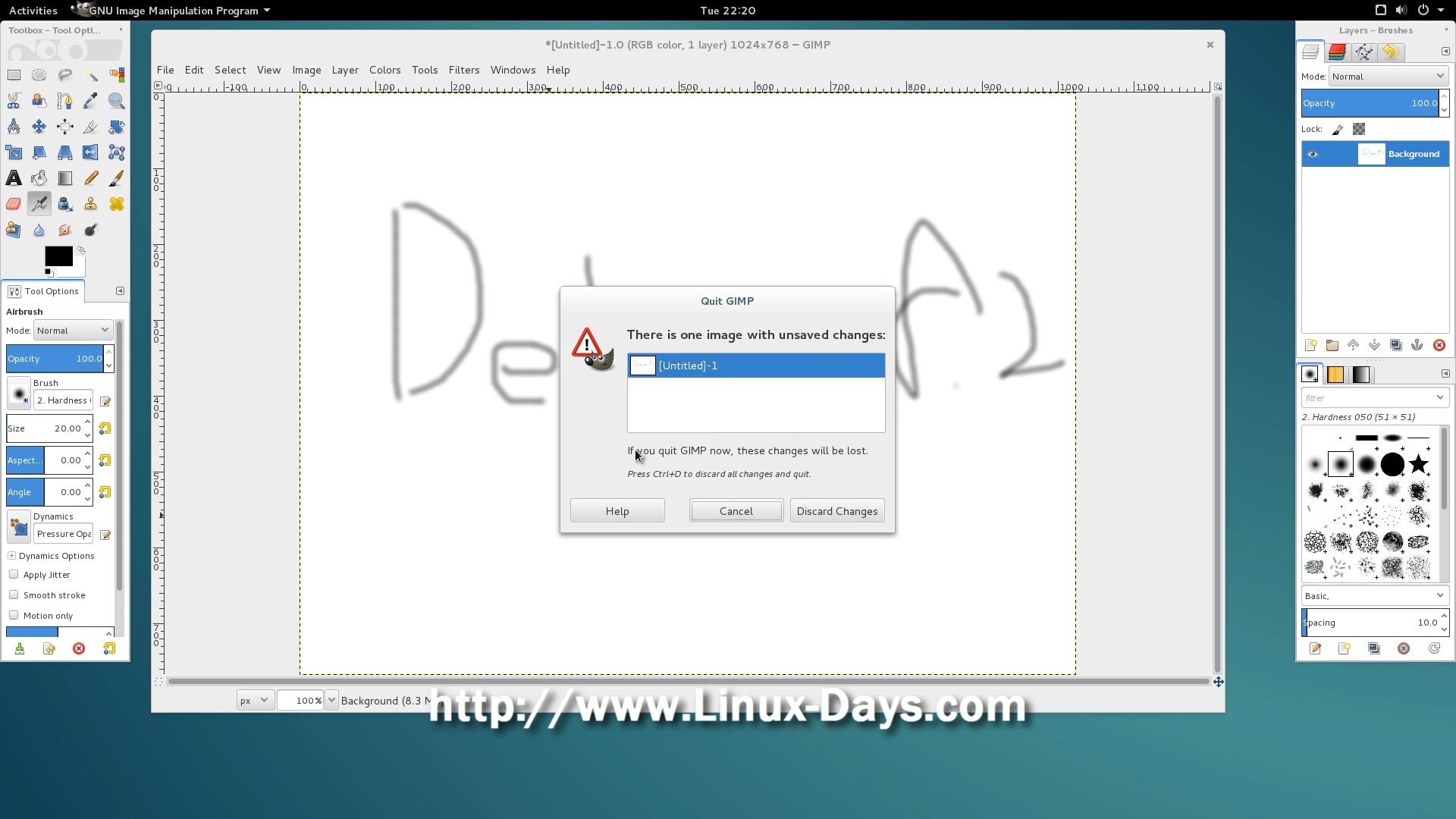Open the Colors menu
The width and height of the screenshot is (1456, 819).
click(x=385, y=70)
